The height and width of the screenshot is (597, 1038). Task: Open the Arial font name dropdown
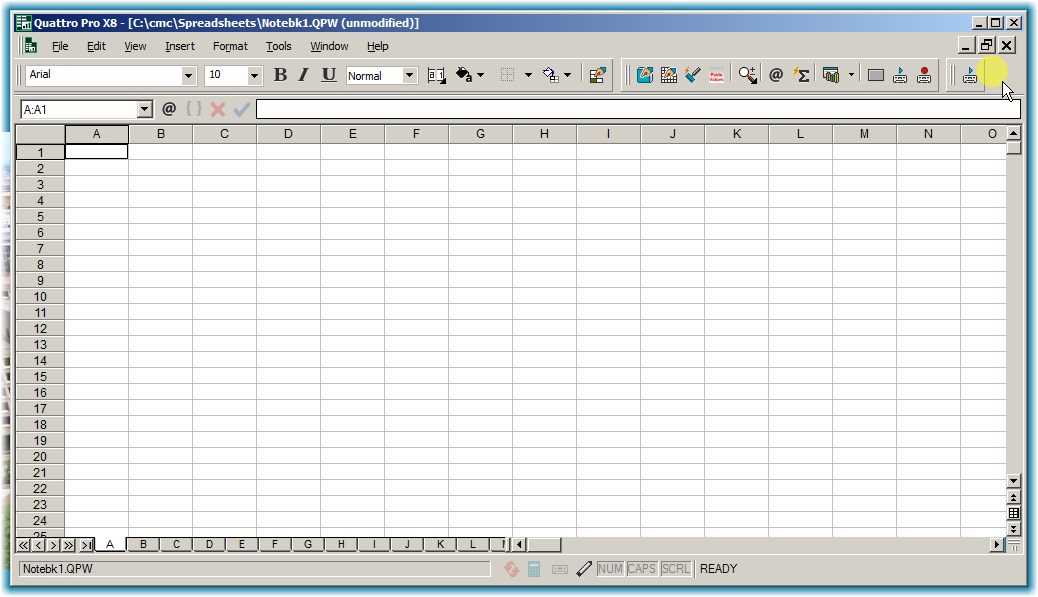tap(189, 76)
